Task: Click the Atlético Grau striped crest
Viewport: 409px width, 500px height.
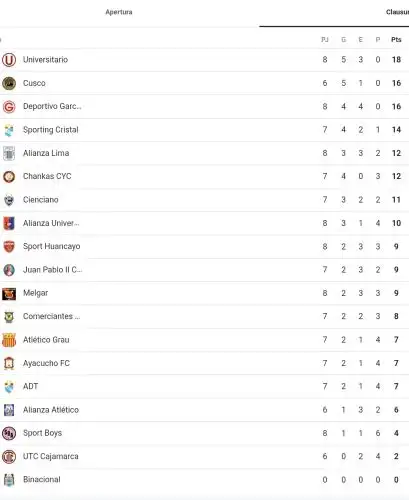Action: click(x=9, y=340)
